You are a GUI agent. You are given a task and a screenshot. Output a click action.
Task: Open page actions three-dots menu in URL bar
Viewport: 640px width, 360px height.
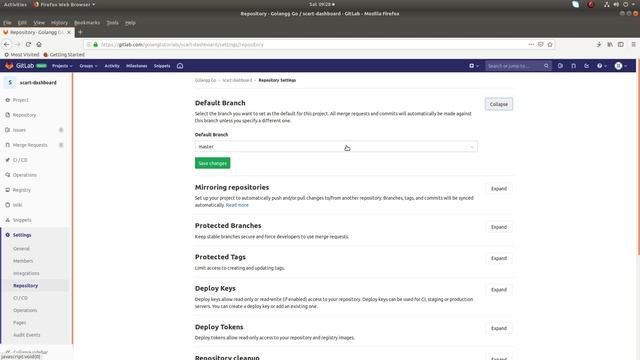pos(531,44)
